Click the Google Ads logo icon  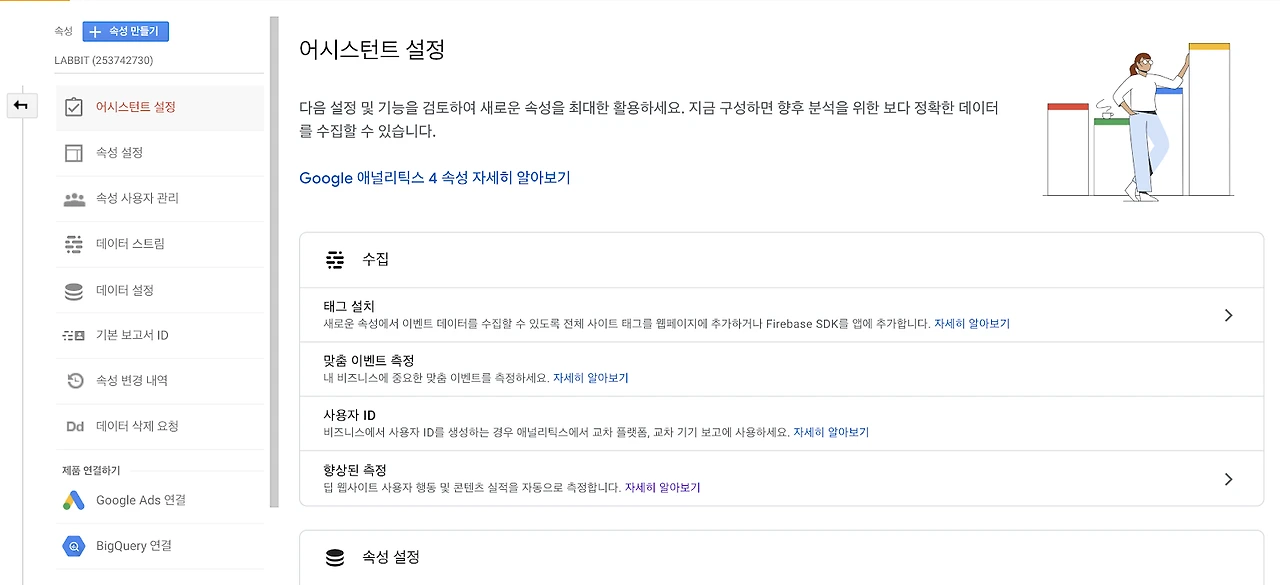[x=74, y=500]
